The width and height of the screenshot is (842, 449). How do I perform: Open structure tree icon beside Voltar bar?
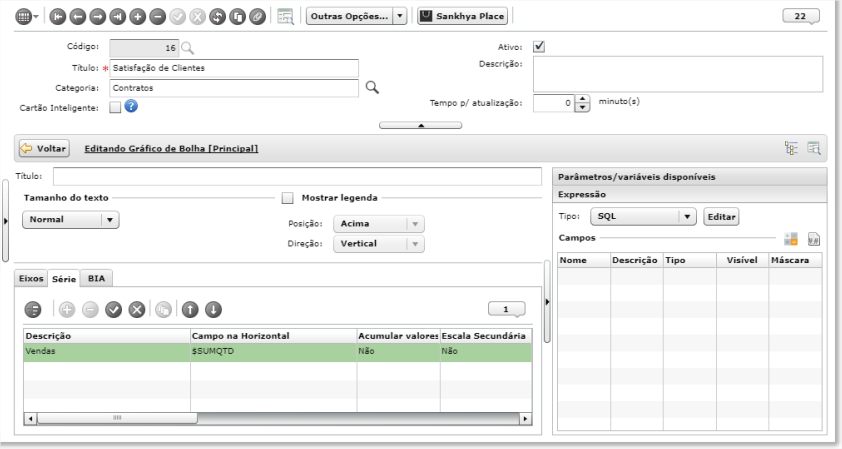791,148
